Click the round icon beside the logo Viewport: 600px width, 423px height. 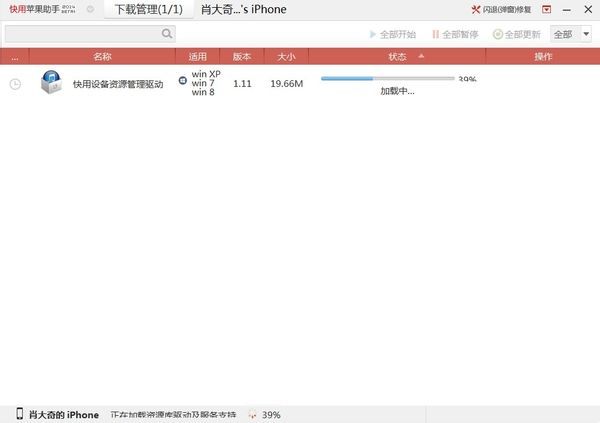coord(90,9)
